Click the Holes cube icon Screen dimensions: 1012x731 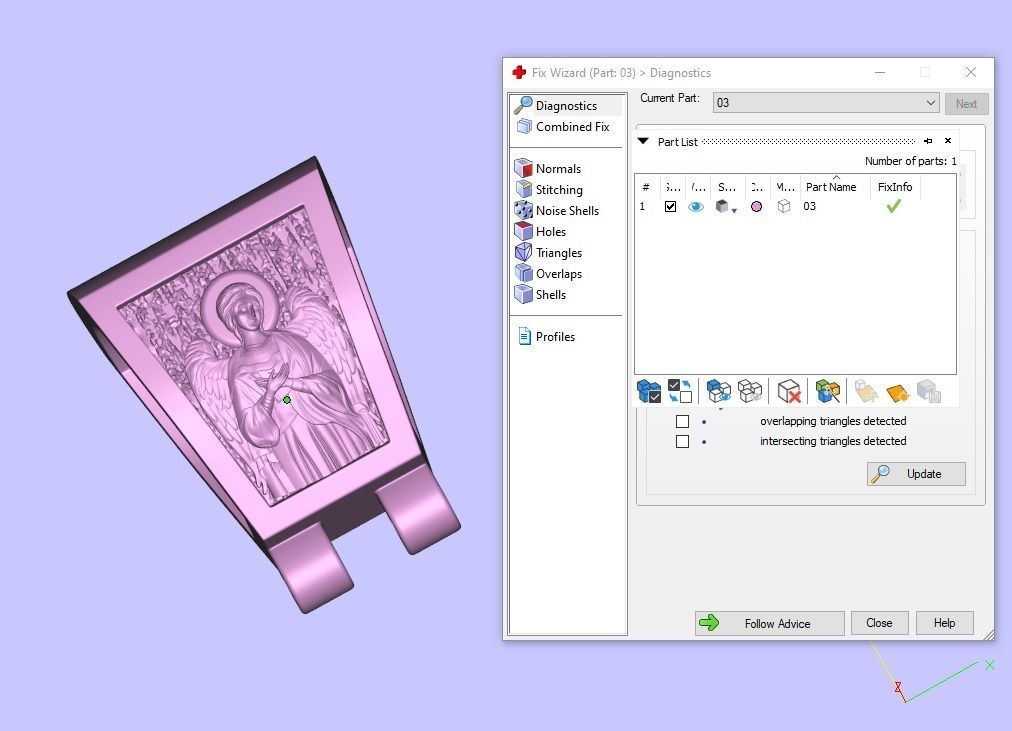click(523, 232)
